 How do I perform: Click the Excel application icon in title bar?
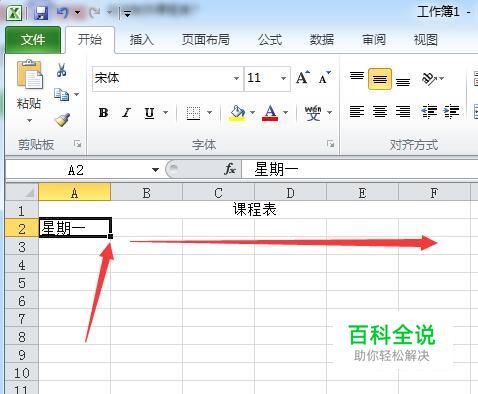click(x=15, y=13)
